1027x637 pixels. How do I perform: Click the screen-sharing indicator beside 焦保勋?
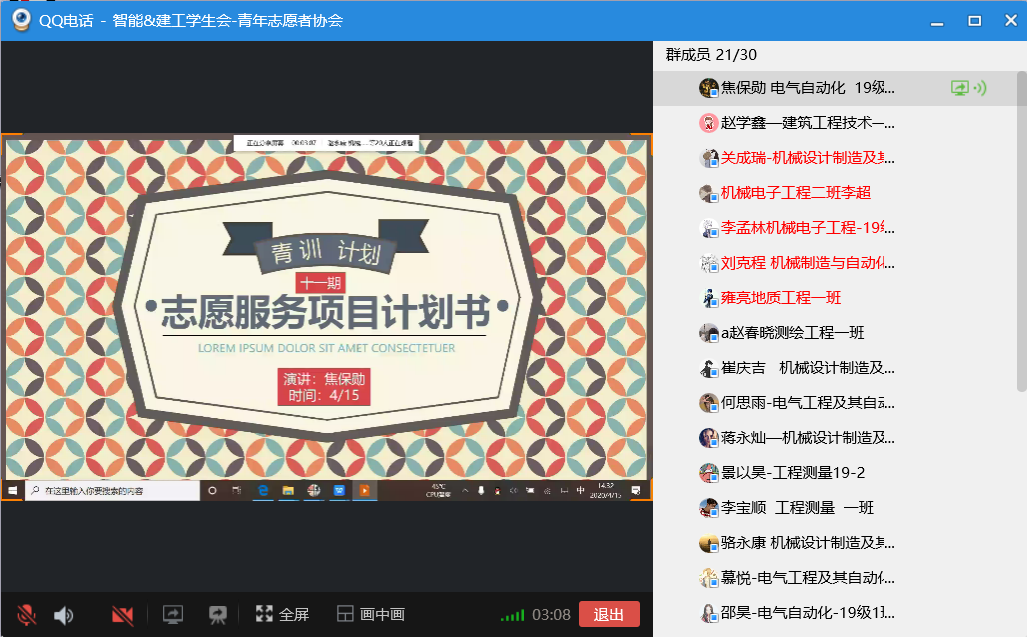[x=960, y=88]
